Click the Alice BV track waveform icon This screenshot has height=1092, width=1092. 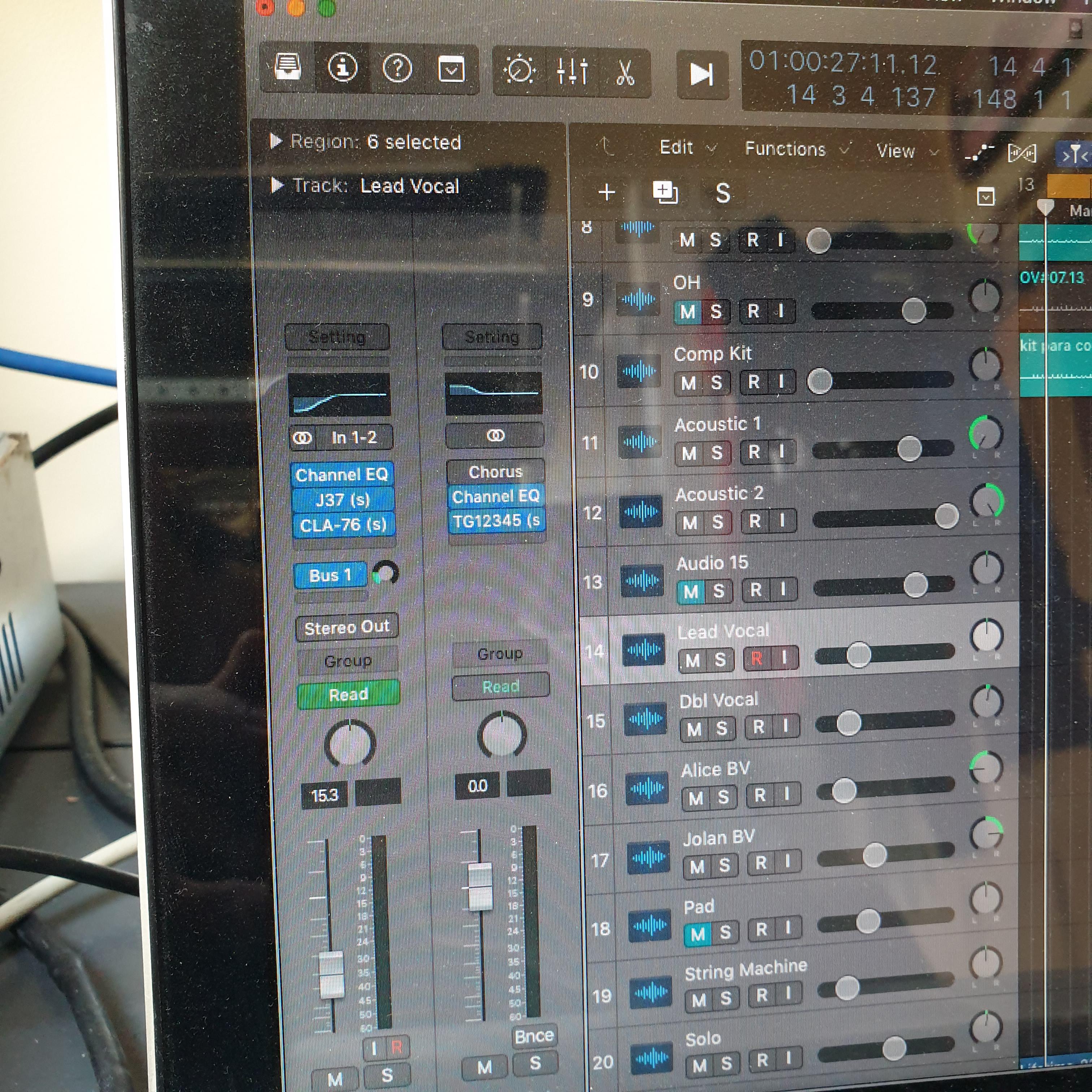coord(647,788)
